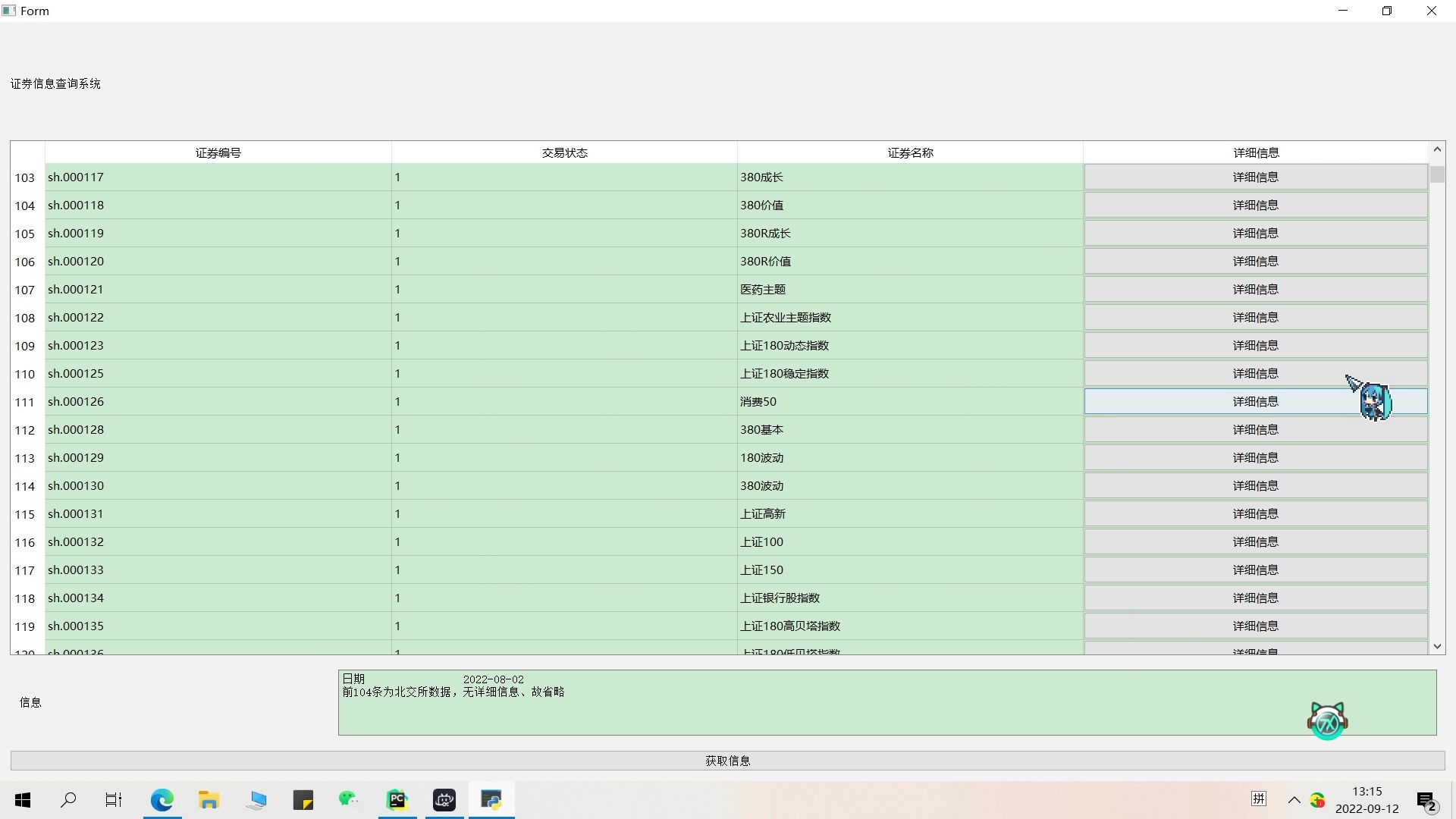Click 证券编号 column header
This screenshot has width=1456, height=819.
(x=218, y=152)
